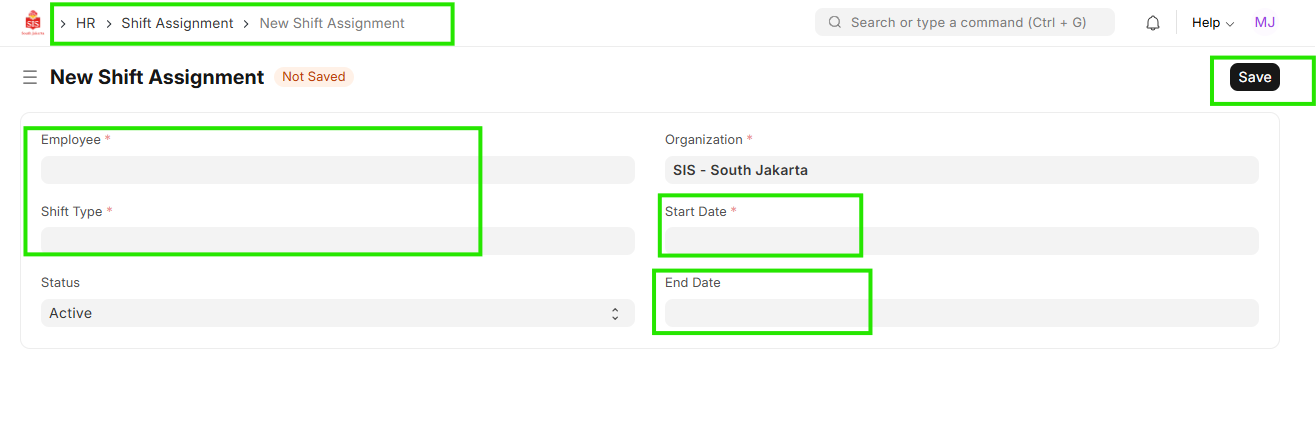Open the MJ user avatar menu

pos(1264,22)
